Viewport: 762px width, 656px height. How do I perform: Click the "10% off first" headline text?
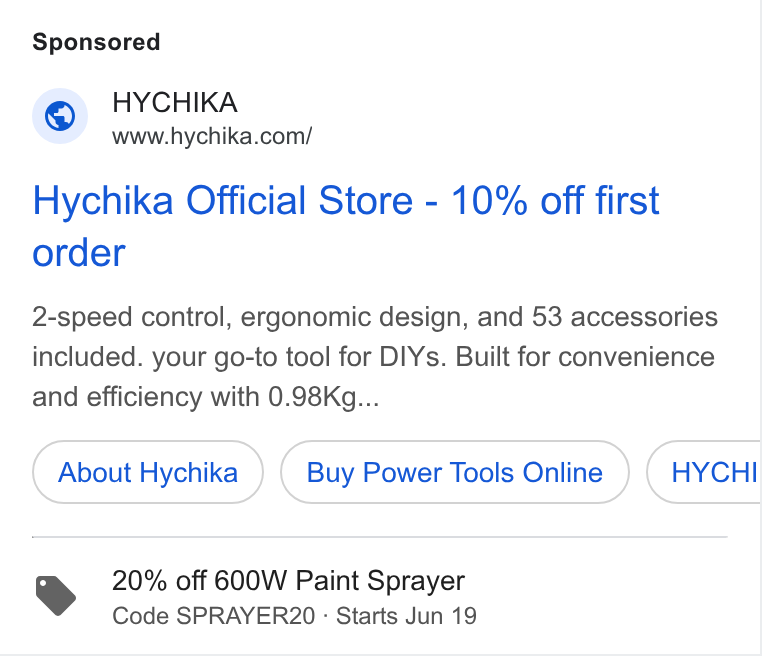pyautogui.click(x=555, y=200)
